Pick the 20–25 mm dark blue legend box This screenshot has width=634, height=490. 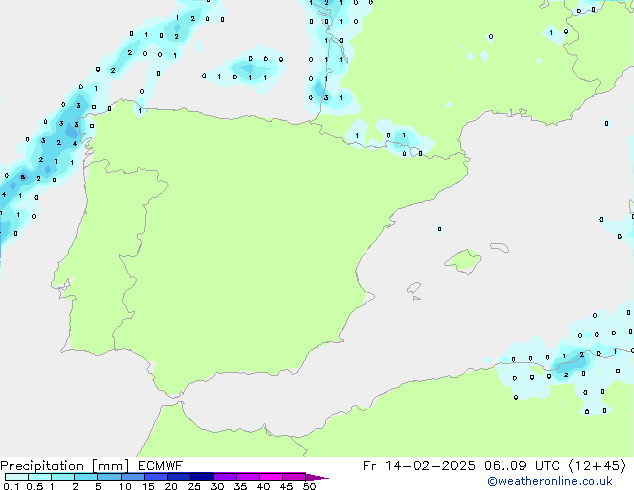pos(179,477)
